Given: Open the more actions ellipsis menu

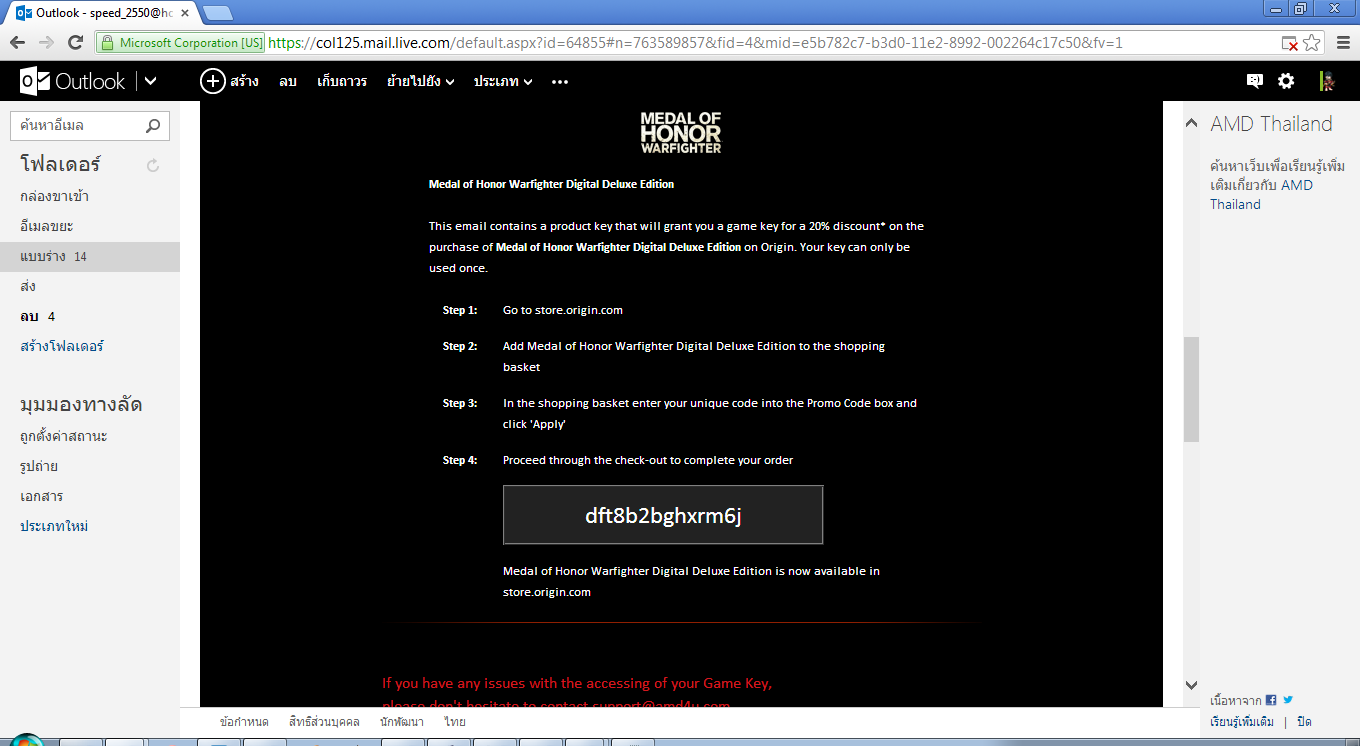Looking at the screenshot, I should click(x=560, y=81).
